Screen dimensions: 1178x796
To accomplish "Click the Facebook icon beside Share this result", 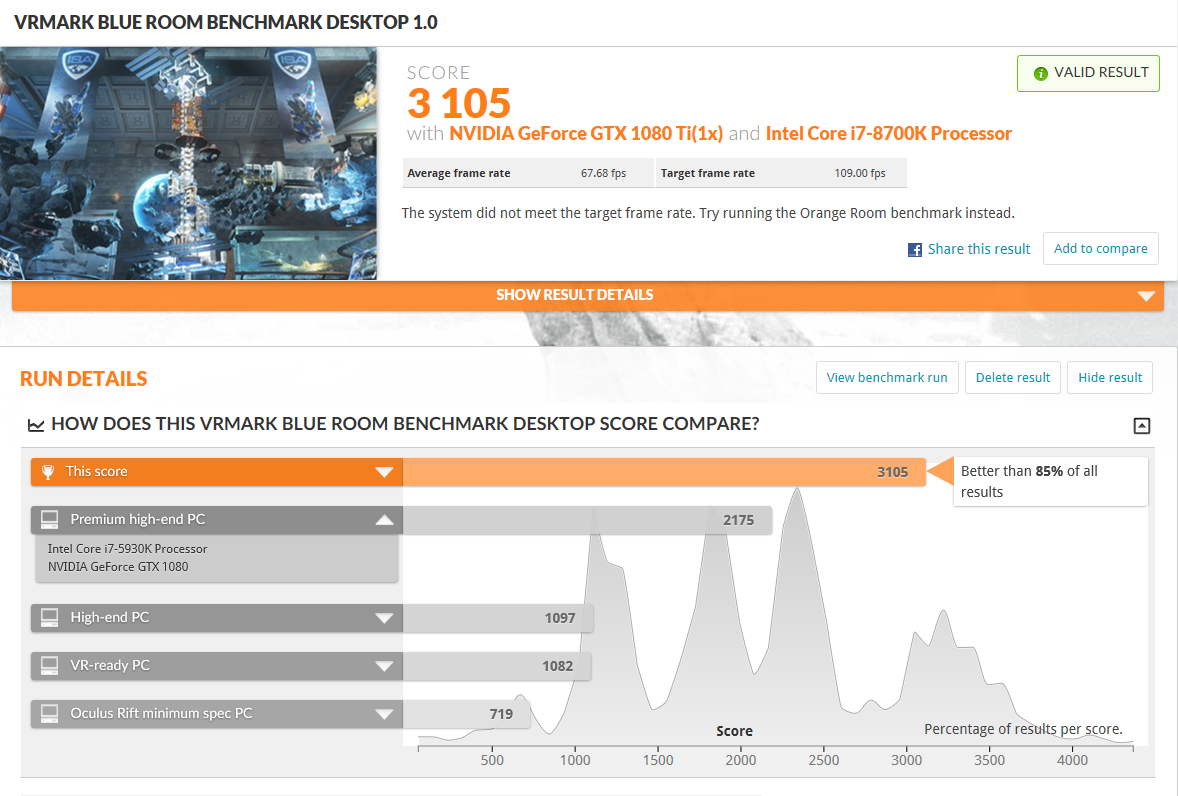I will (914, 250).
